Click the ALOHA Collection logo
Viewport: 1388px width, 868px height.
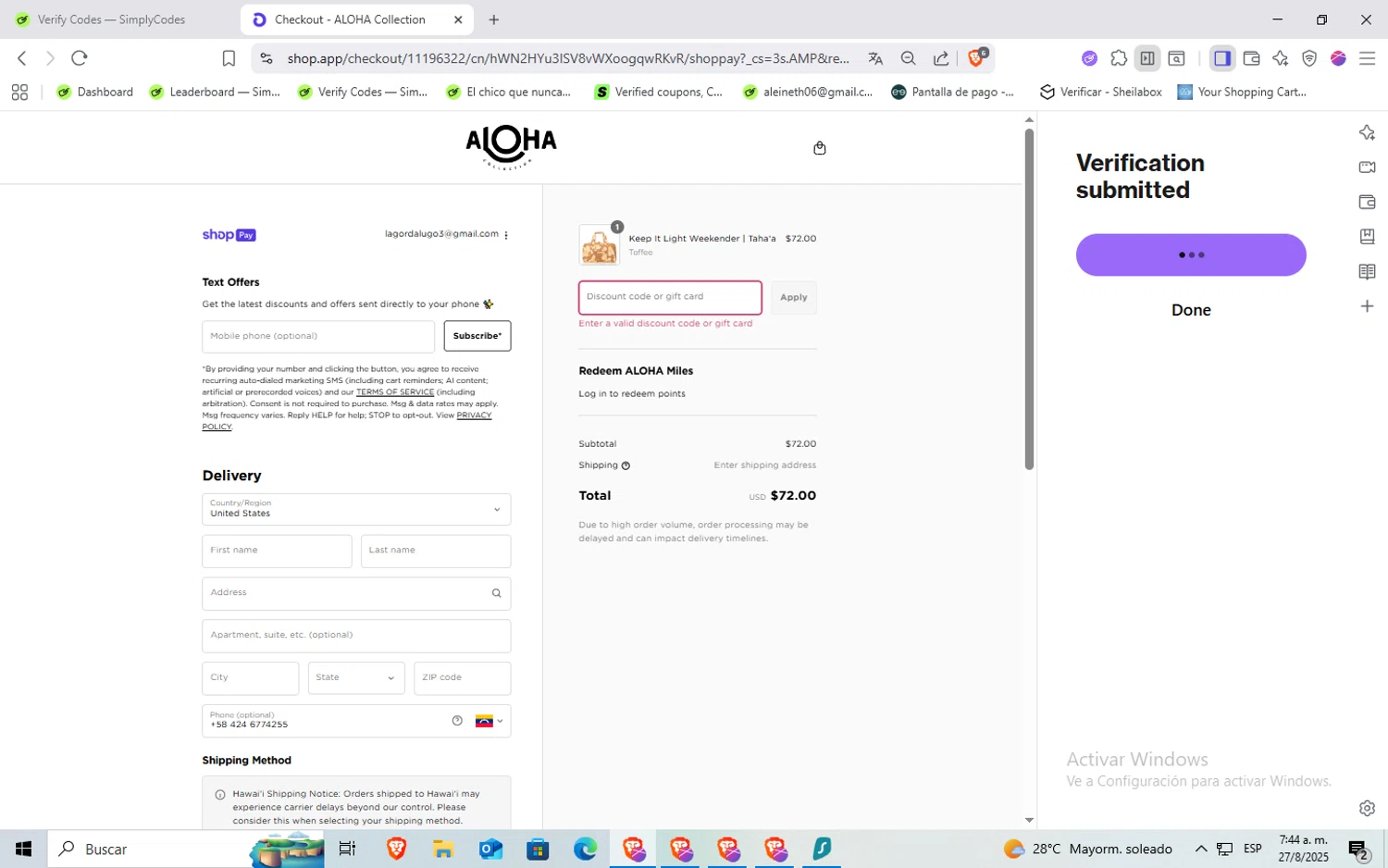511,147
